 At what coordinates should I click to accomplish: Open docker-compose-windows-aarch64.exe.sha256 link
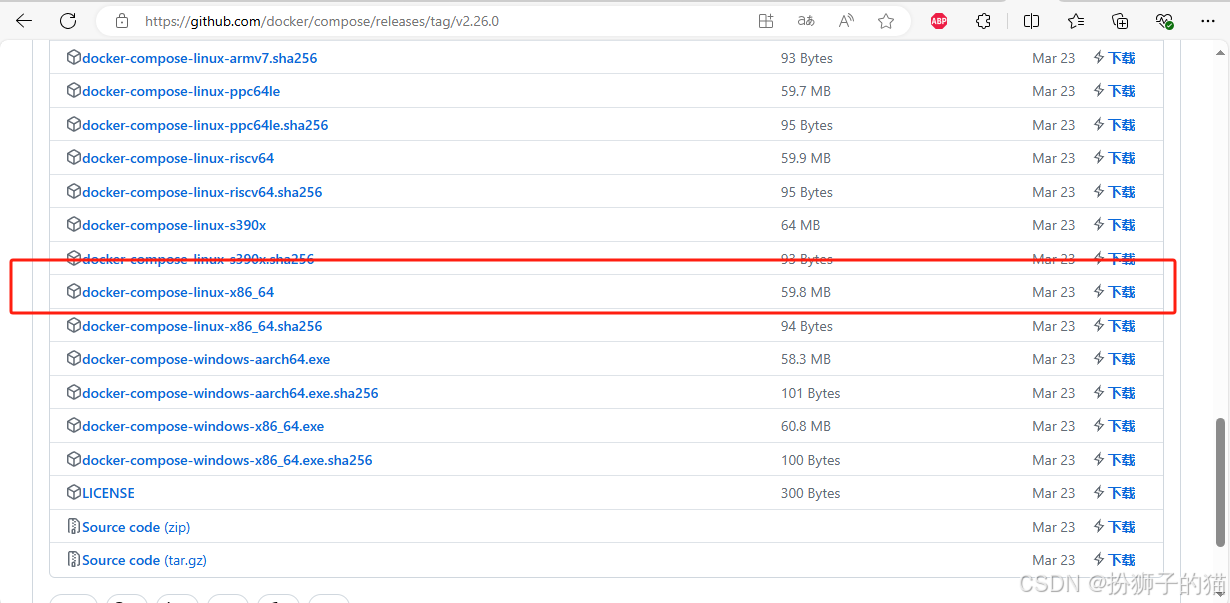click(230, 393)
